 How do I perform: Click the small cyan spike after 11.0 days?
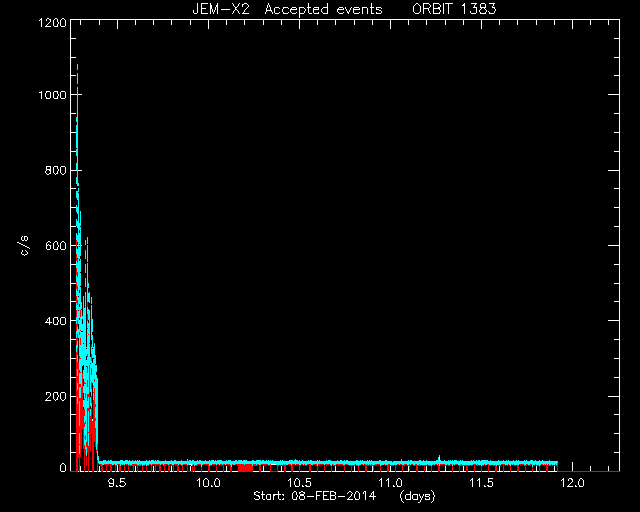click(x=439, y=458)
